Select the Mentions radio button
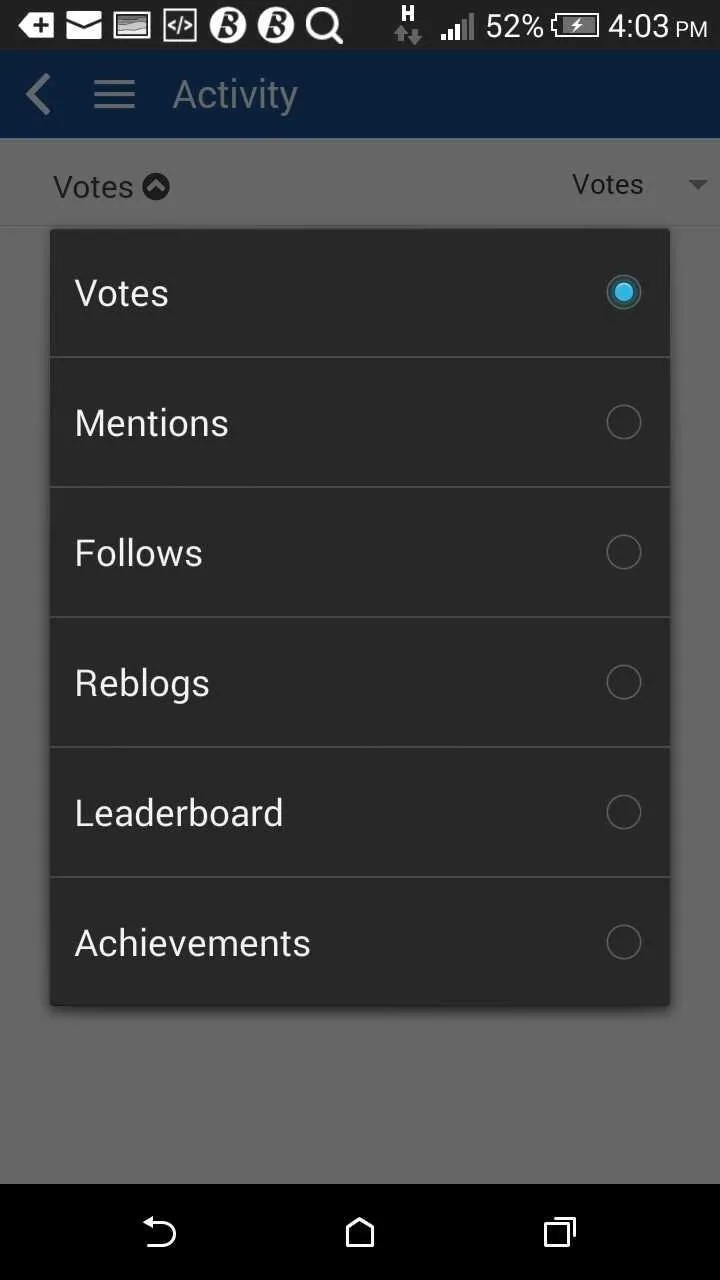This screenshot has height=1280, width=720. tap(624, 422)
